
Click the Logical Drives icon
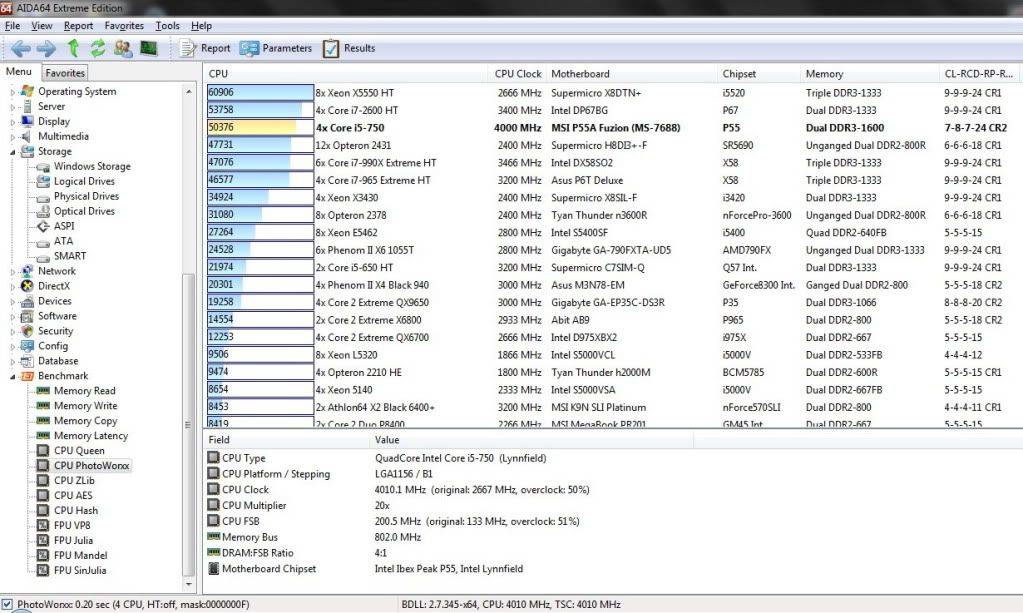point(43,181)
